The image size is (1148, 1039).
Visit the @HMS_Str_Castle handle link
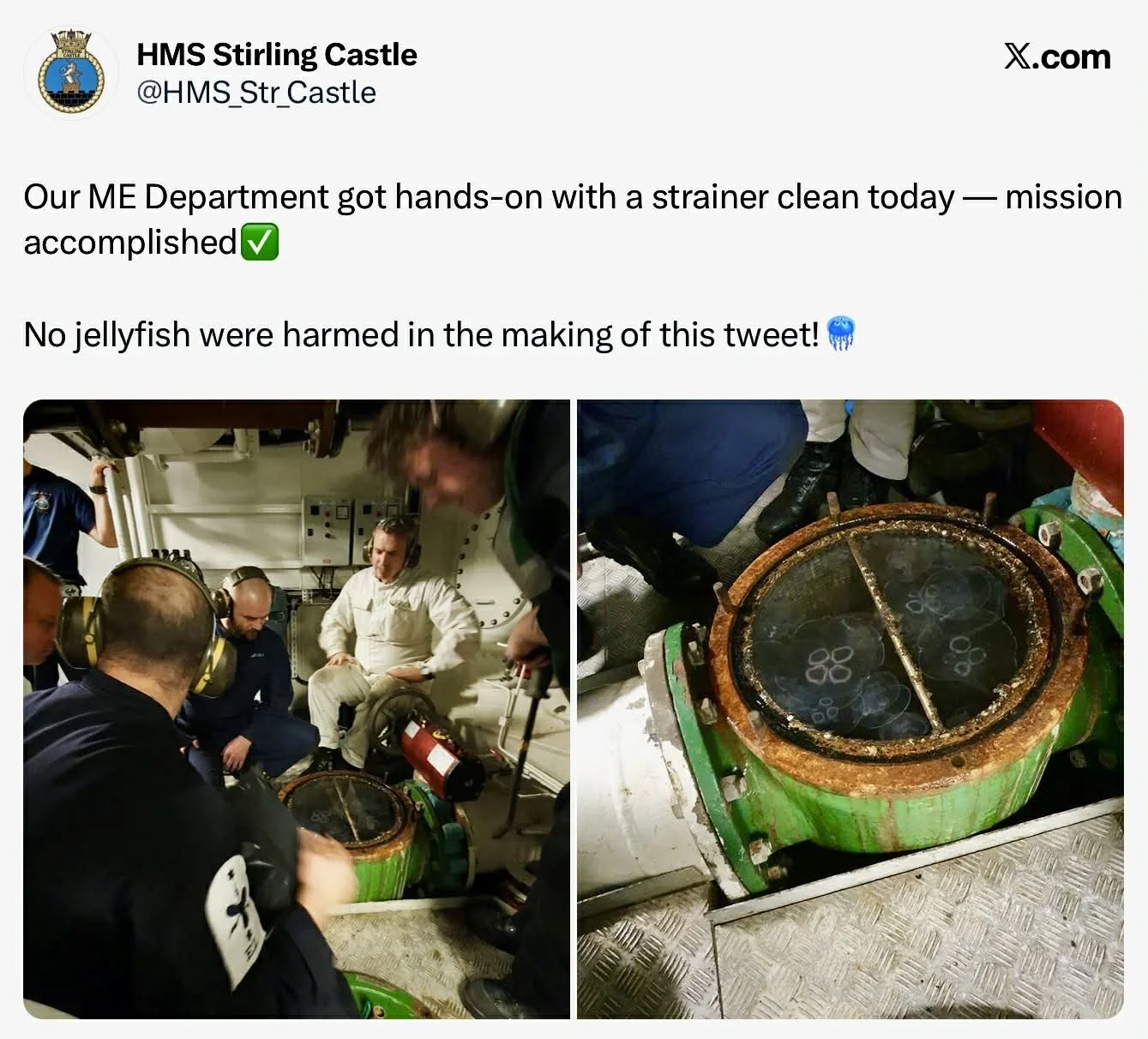[256, 93]
